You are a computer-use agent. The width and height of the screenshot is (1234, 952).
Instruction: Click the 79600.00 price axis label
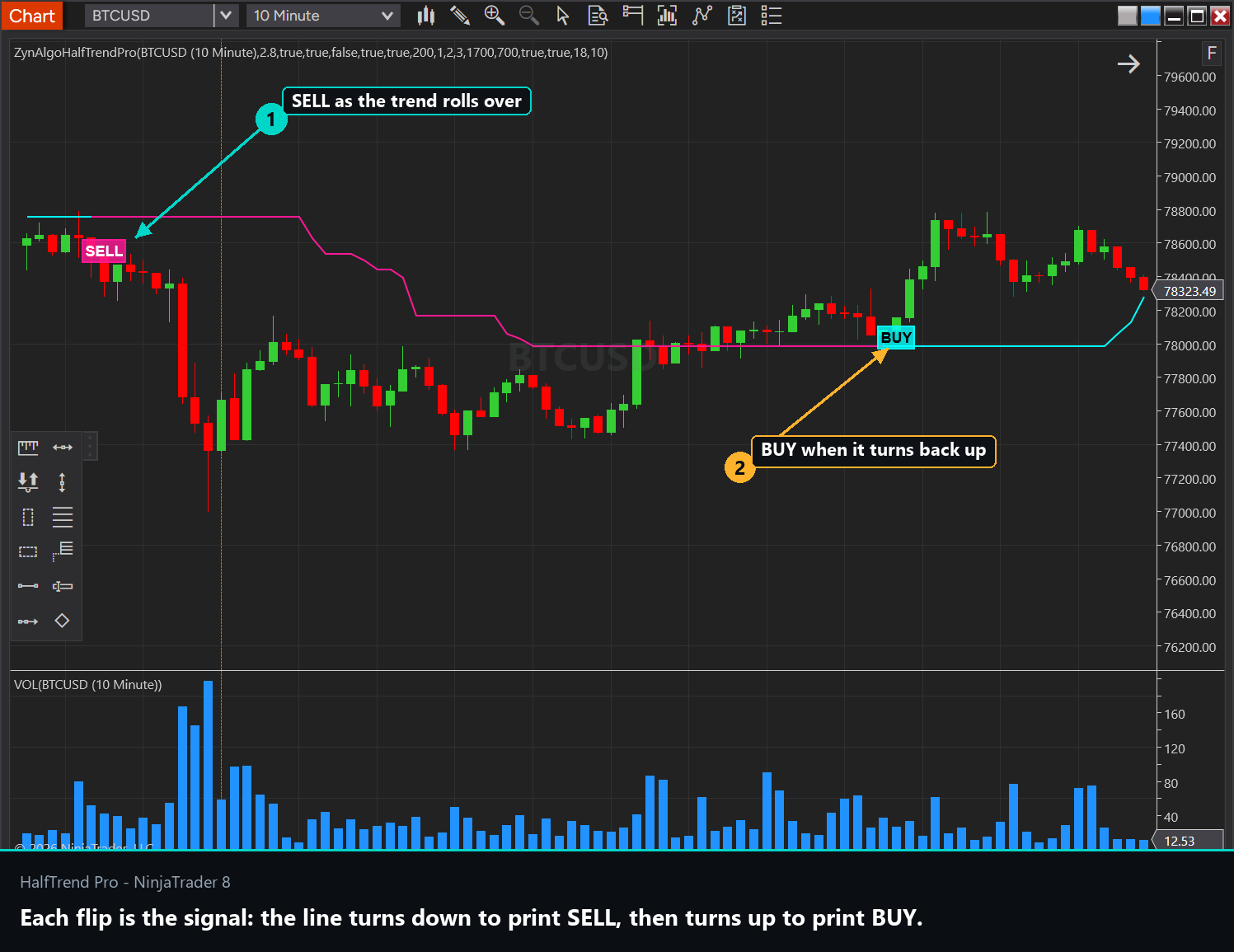(1189, 77)
